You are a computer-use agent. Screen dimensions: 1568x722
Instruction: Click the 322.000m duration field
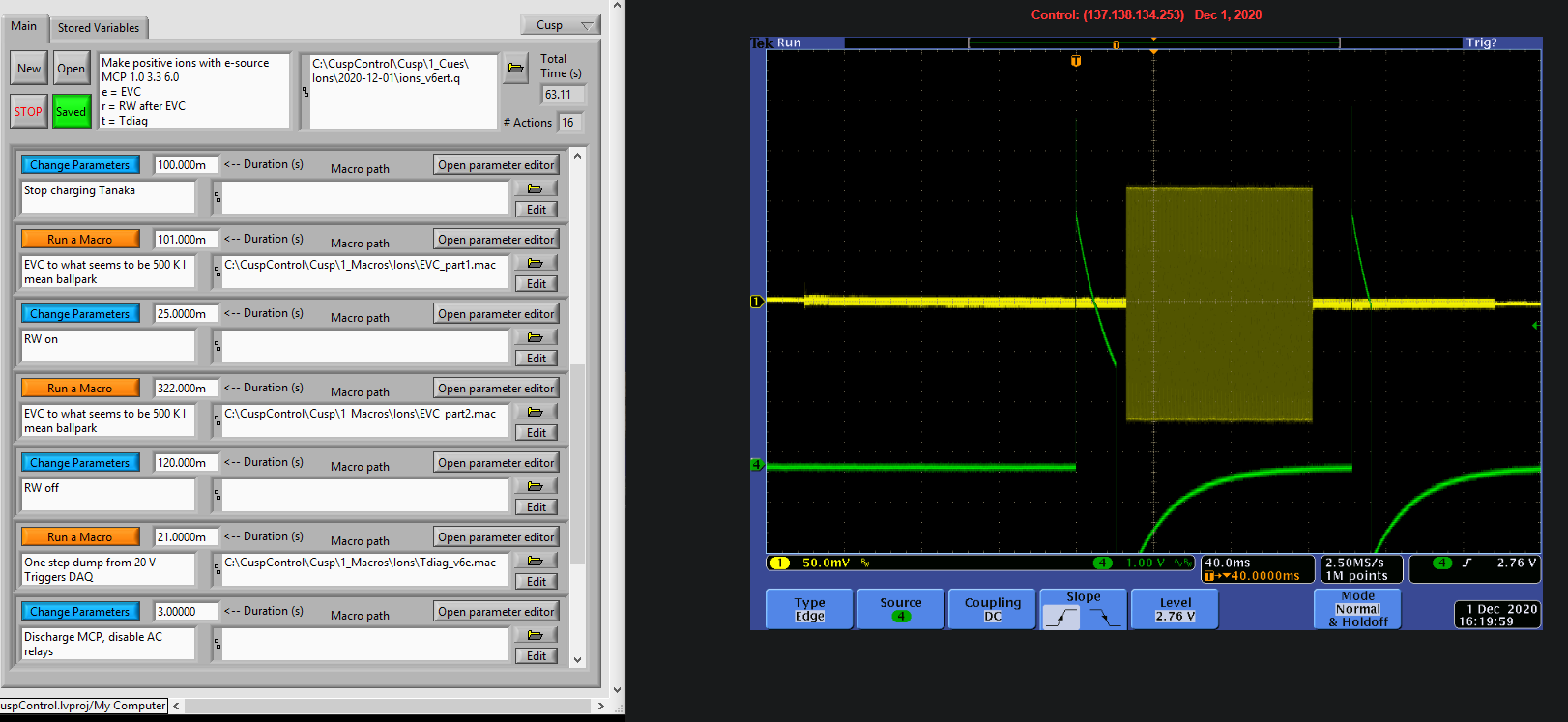(x=185, y=389)
